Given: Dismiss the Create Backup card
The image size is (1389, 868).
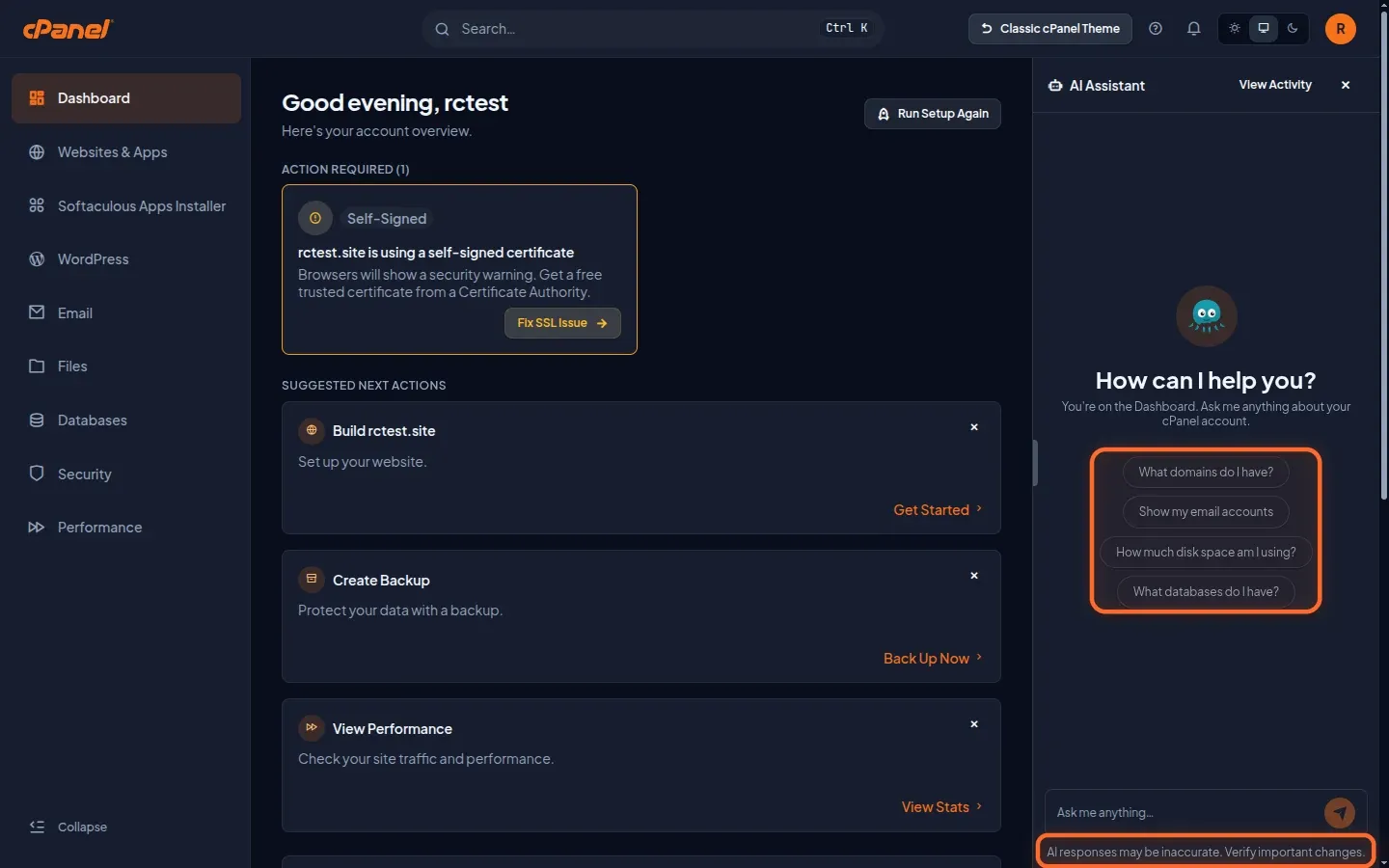Looking at the screenshot, I should (x=974, y=576).
